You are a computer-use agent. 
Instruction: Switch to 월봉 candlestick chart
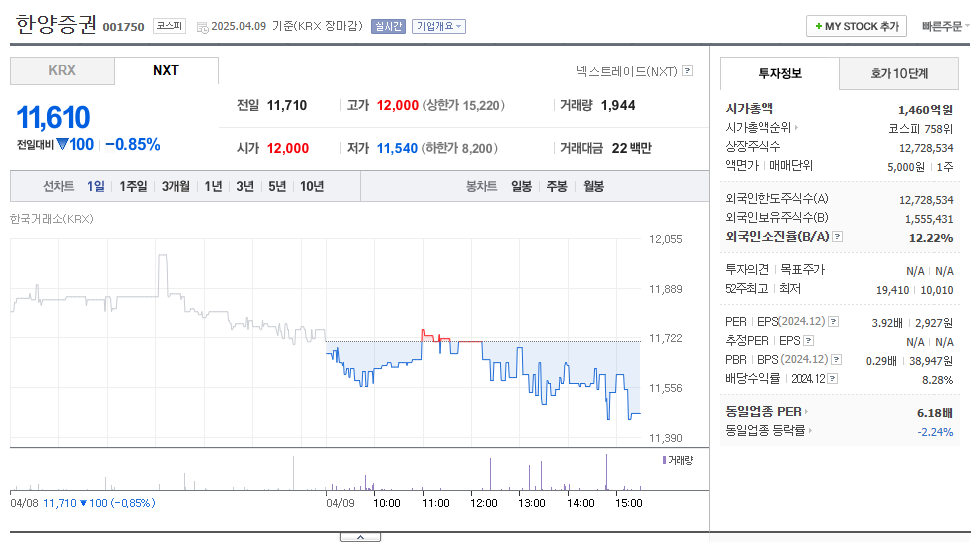click(593, 186)
